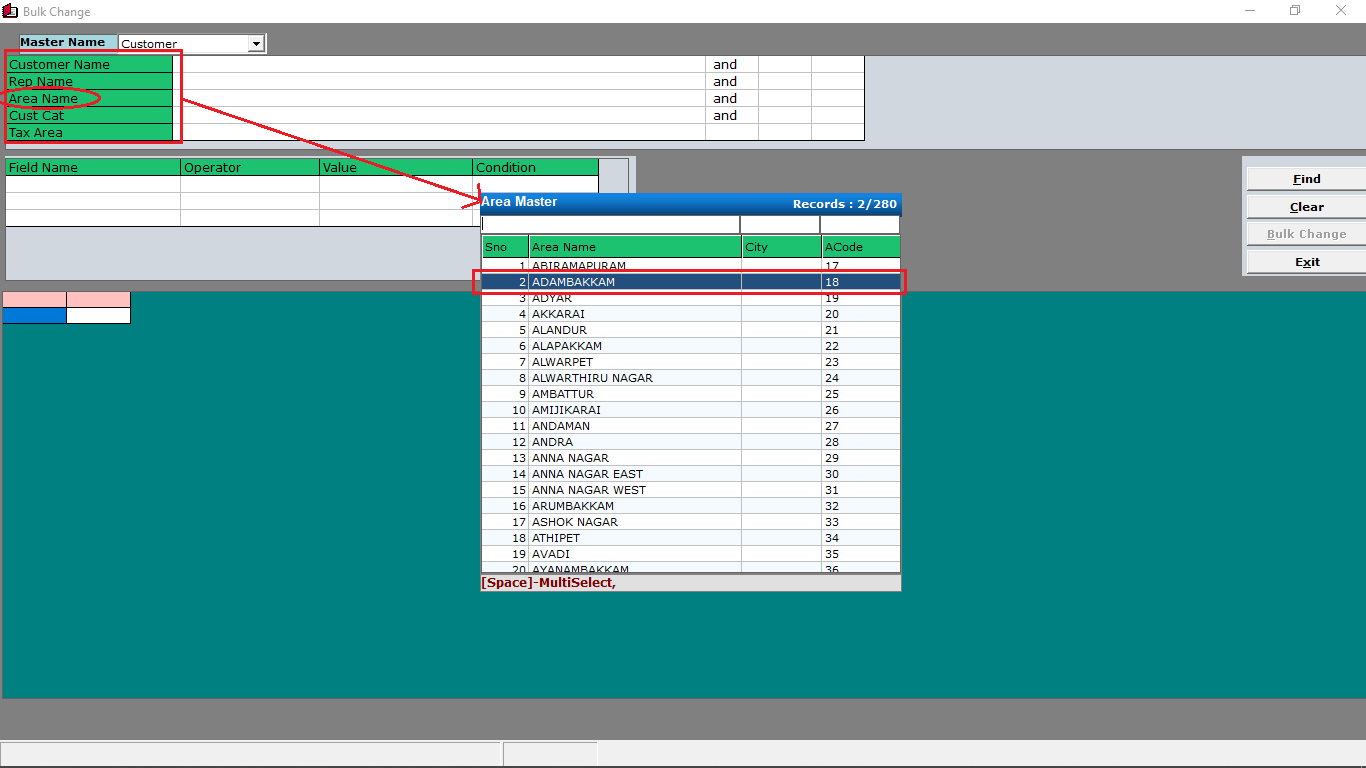This screenshot has height=768, width=1366.
Task: Focus the City search box in Area Master
Action: pos(780,225)
